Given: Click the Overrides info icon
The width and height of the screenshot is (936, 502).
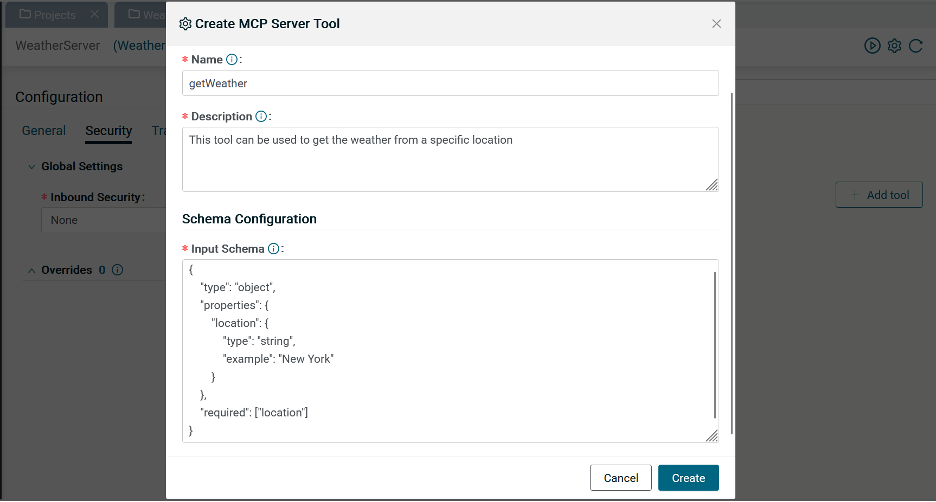Looking at the screenshot, I should coord(118,270).
